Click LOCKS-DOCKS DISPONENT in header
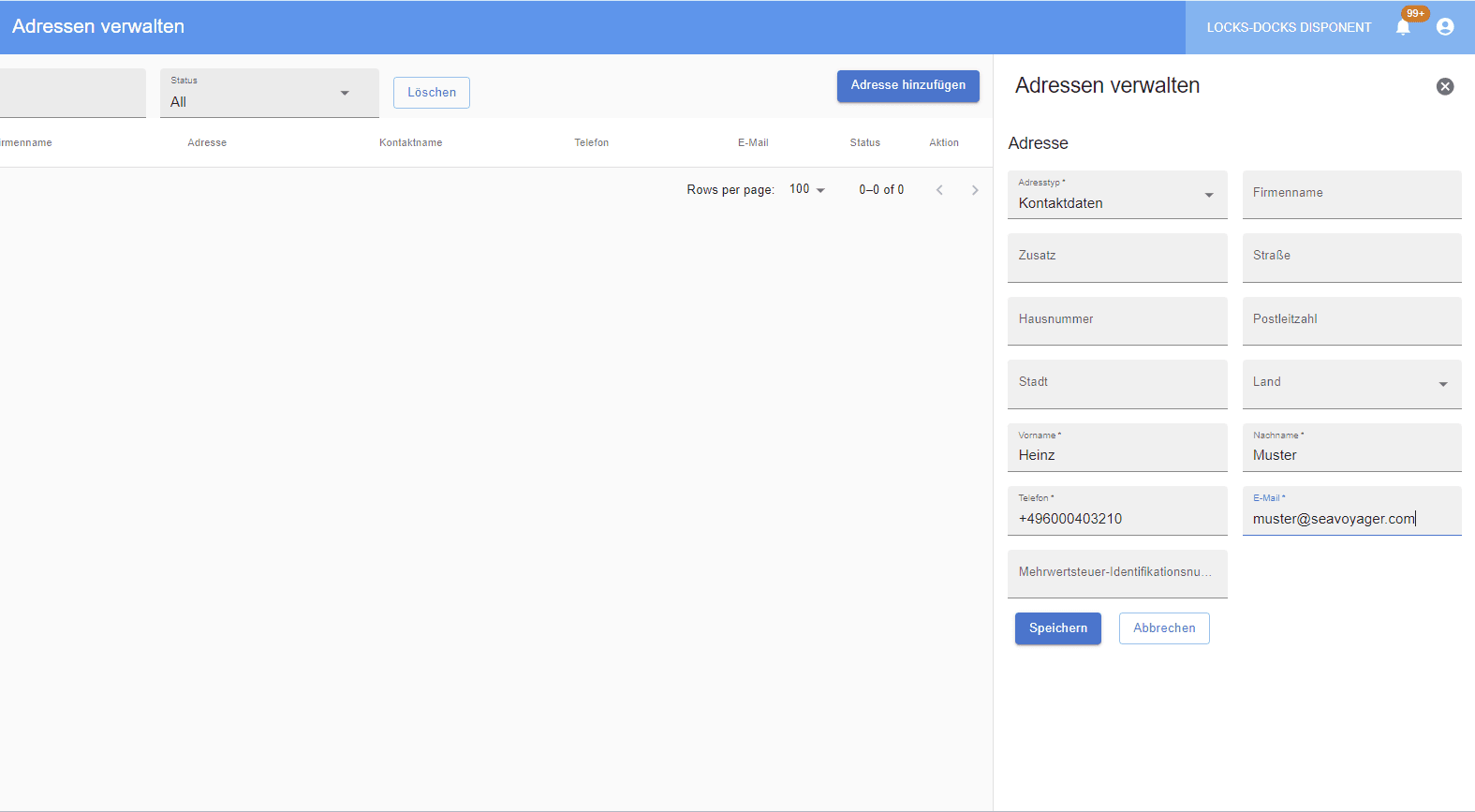The width and height of the screenshot is (1475, 812). [x=1289, y=27]
